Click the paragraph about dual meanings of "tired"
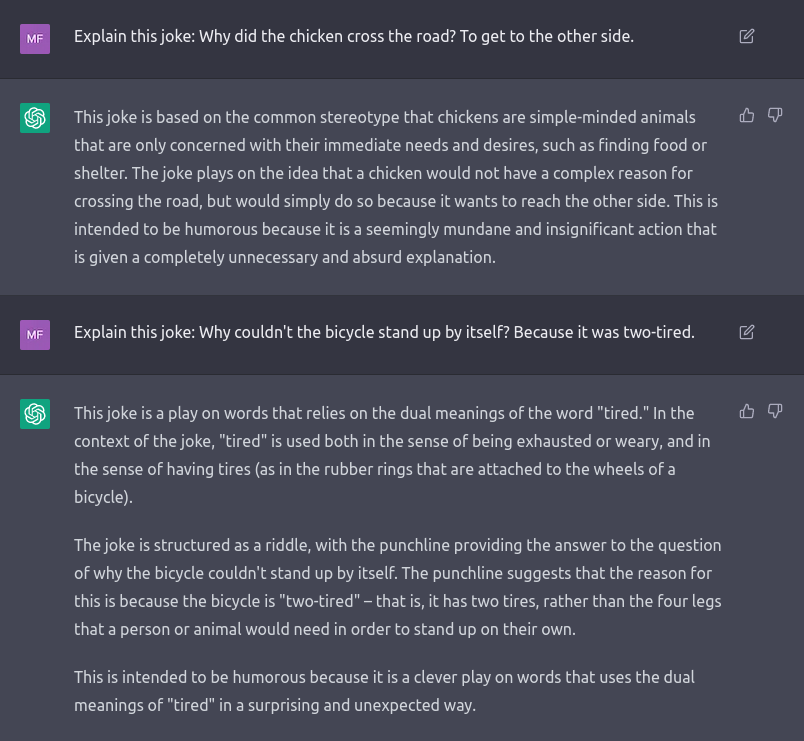804x741 pixels. [x=392, y=455]
